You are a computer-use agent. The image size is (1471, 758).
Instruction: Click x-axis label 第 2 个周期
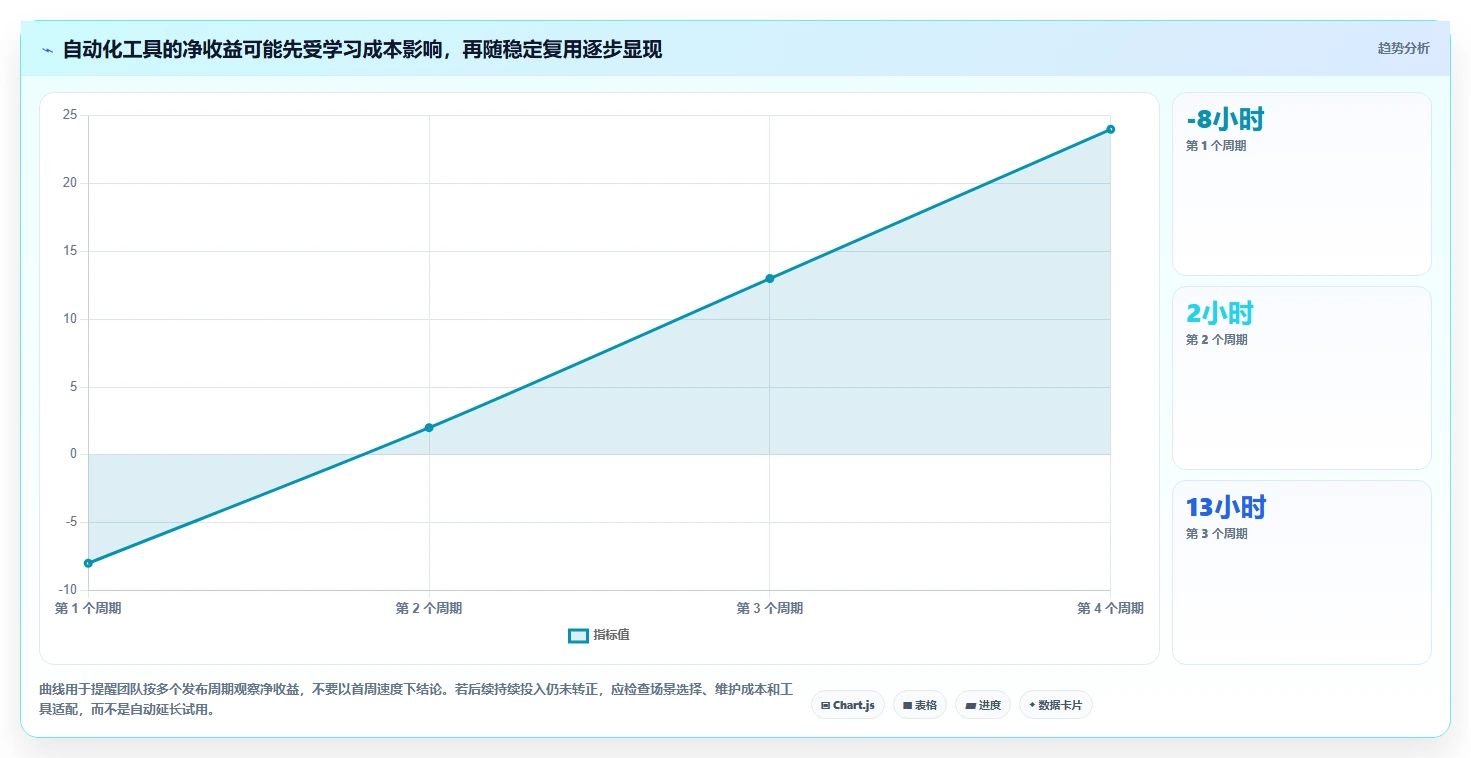(x=429, y=608)
